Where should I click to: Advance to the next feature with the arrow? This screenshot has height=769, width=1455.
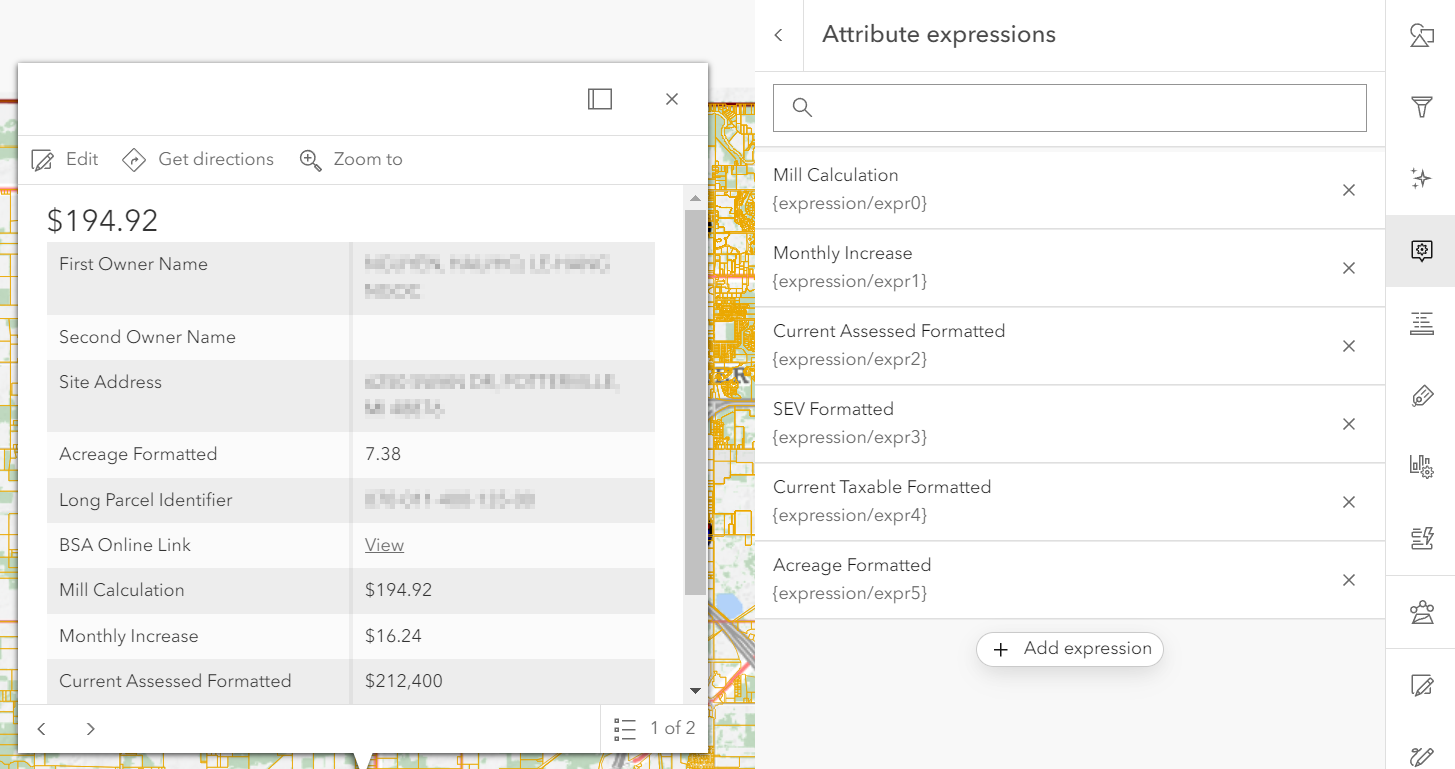(x=89, y=728)
